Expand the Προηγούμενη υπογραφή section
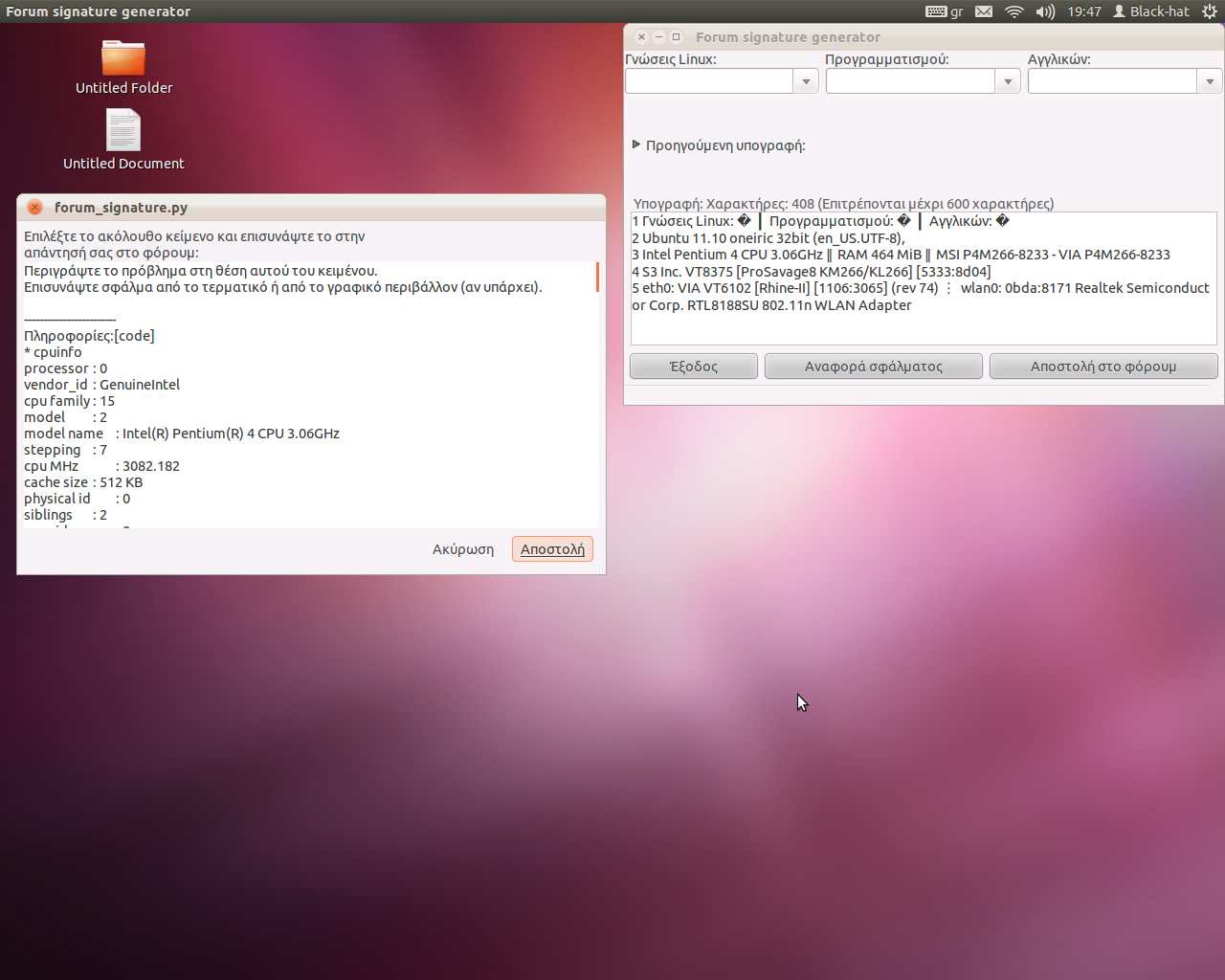Viewport: 1225px width, 980px height. click(x=636, y=145)
